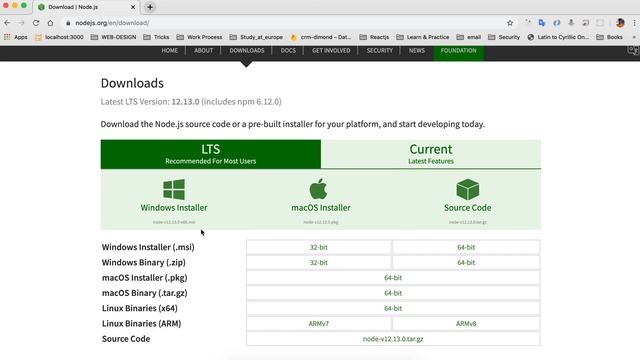Open DOWNLOADS in the site navigation
The width and height of the screenshot is (640, 360).
pyautogui.click(x=247, y=51)
